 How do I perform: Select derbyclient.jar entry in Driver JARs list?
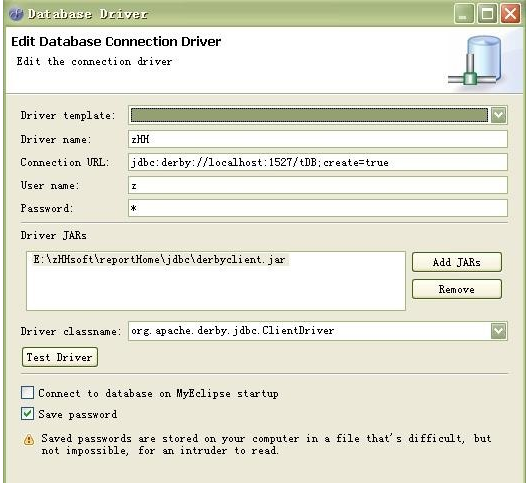click(160, 259)
